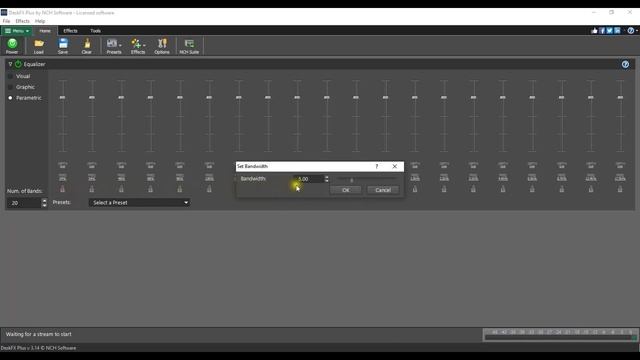Click the bandwidth icon of last band
The height and width of the screenshot is (360, 640).
pyautogui.click(x=620, y=189)
